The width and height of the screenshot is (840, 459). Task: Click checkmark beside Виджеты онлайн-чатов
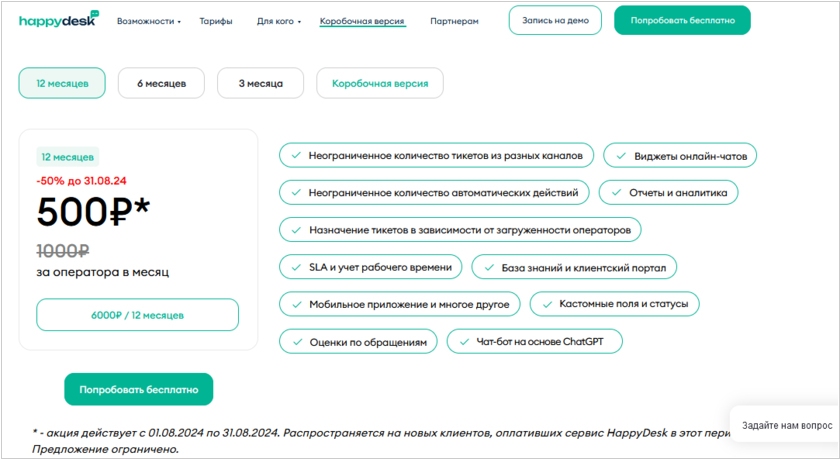(x=621, y=156)
